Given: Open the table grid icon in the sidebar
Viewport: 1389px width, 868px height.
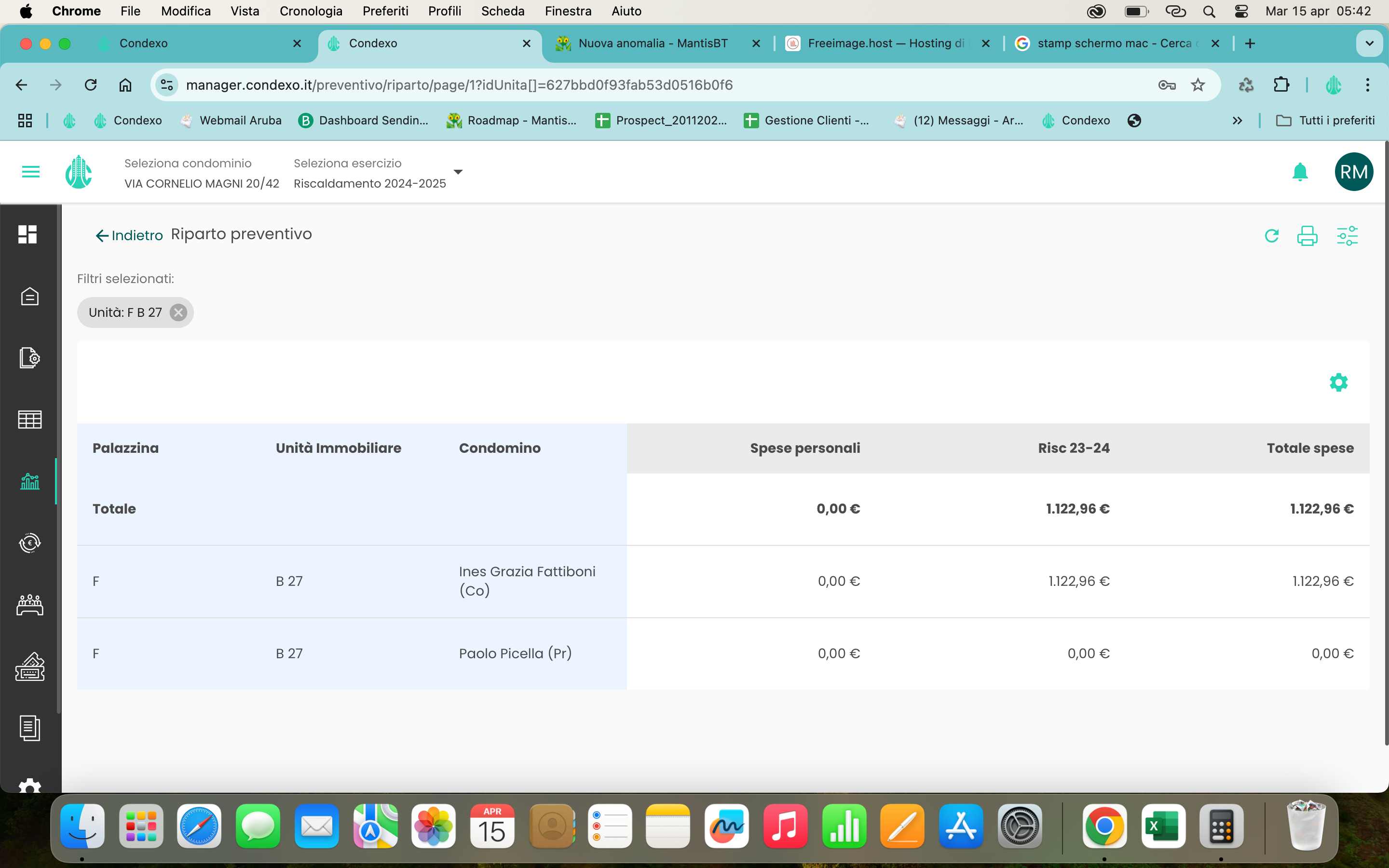Looking at the screenshot, I should [x=29, y=420].
